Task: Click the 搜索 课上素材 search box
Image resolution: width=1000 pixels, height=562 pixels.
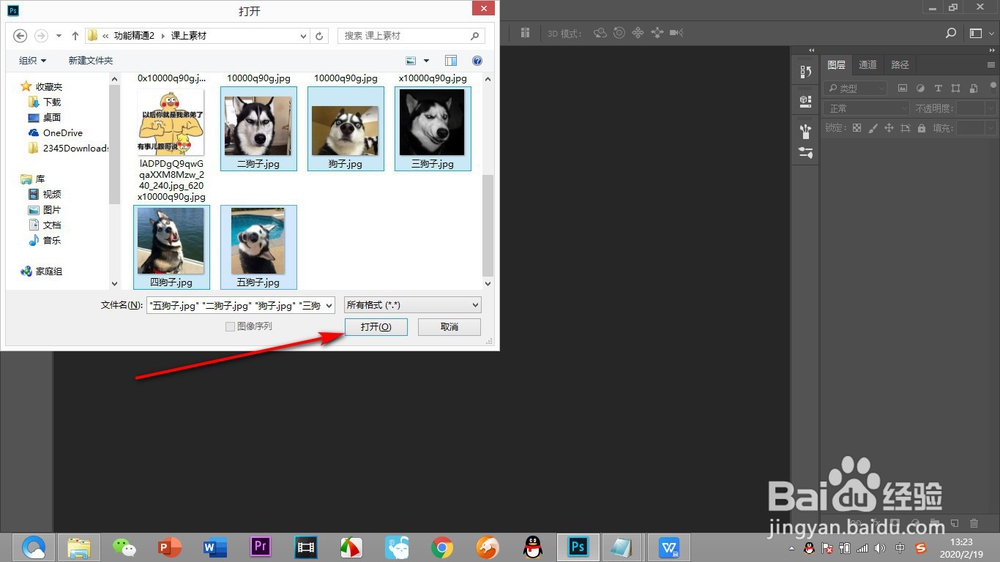Action: point(411,36)
